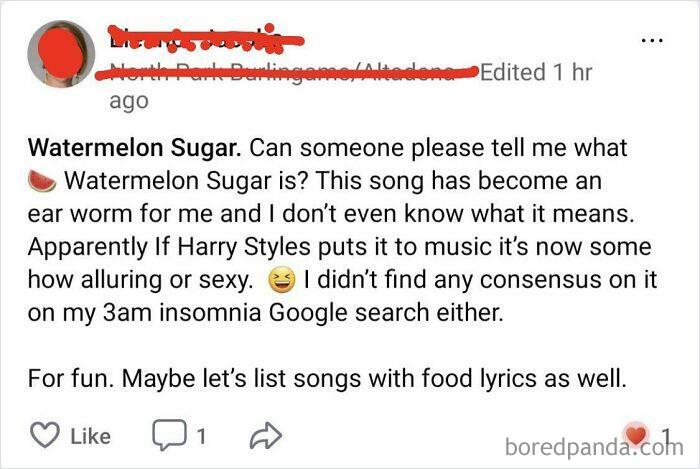The height and width of the screenshot is (469, 700).
Task: Click the word "ago" under the name
Action: click(127, 100)
